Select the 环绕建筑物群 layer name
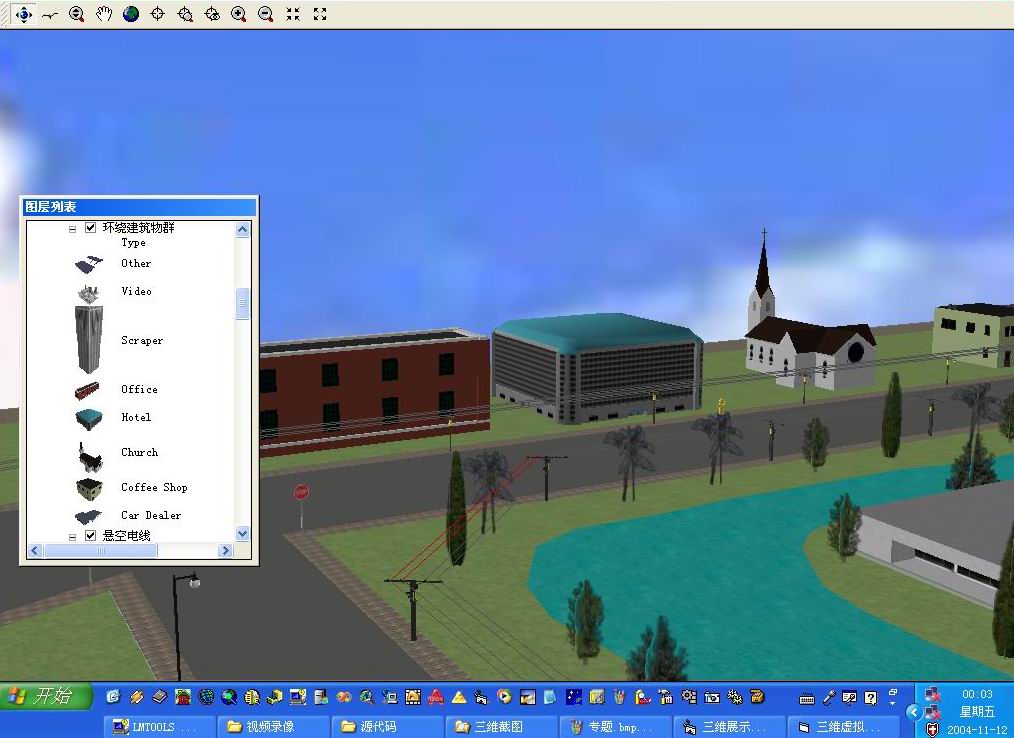This screenshot has width=1014, height=738. (138, 228)
